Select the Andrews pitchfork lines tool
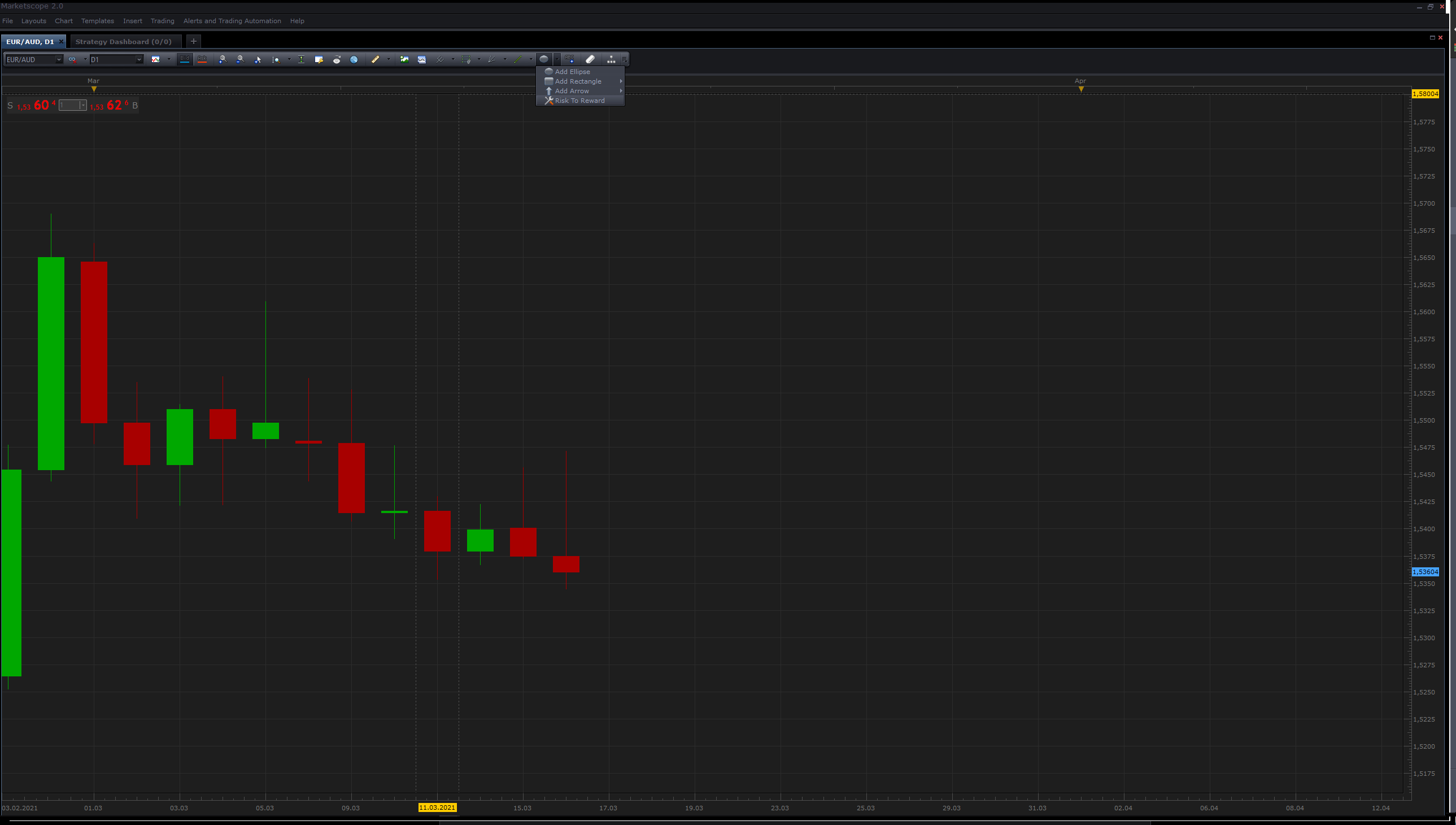 tap(439, 59)
